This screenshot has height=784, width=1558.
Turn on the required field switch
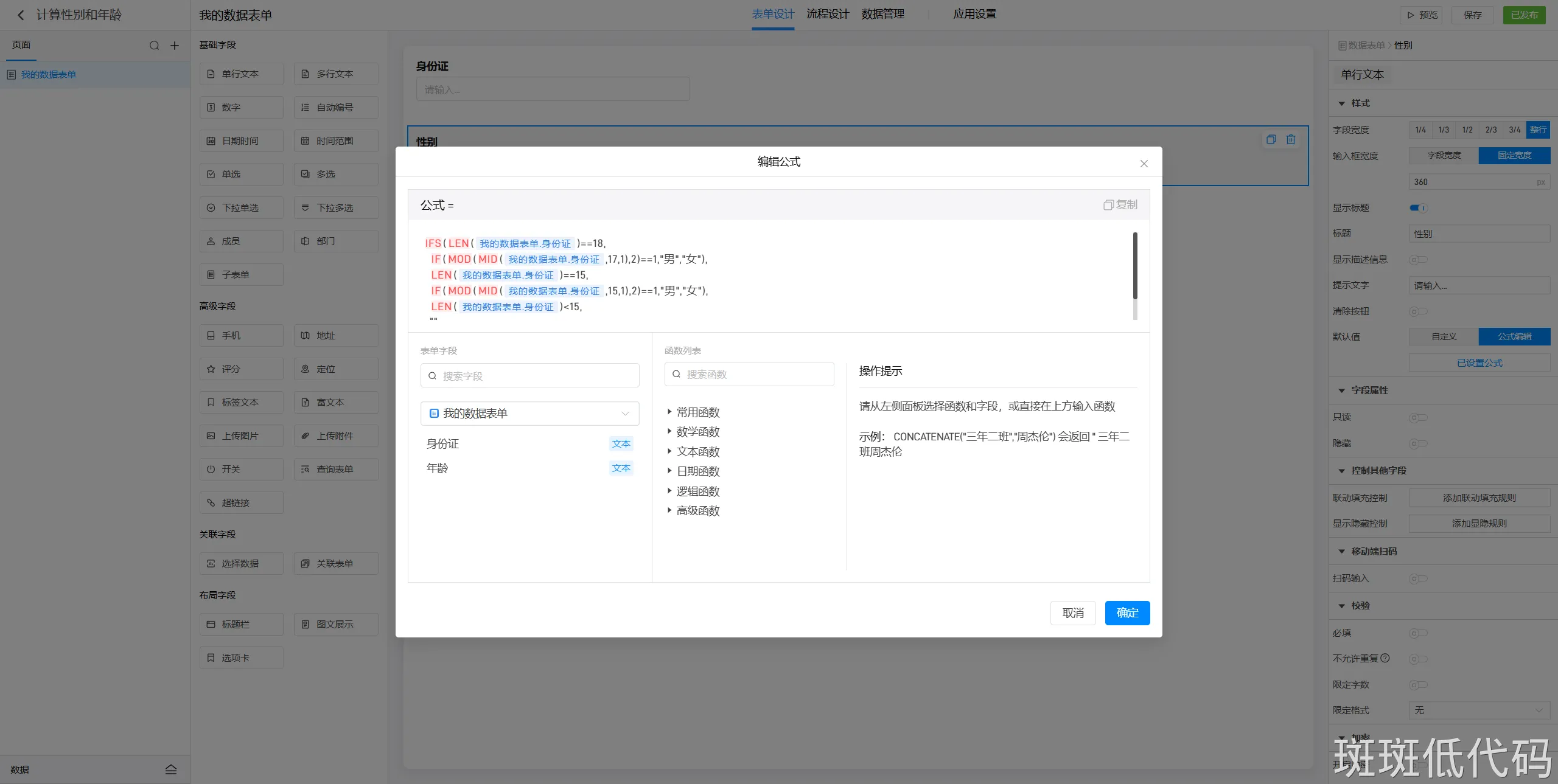click(x=1418, y=633)
